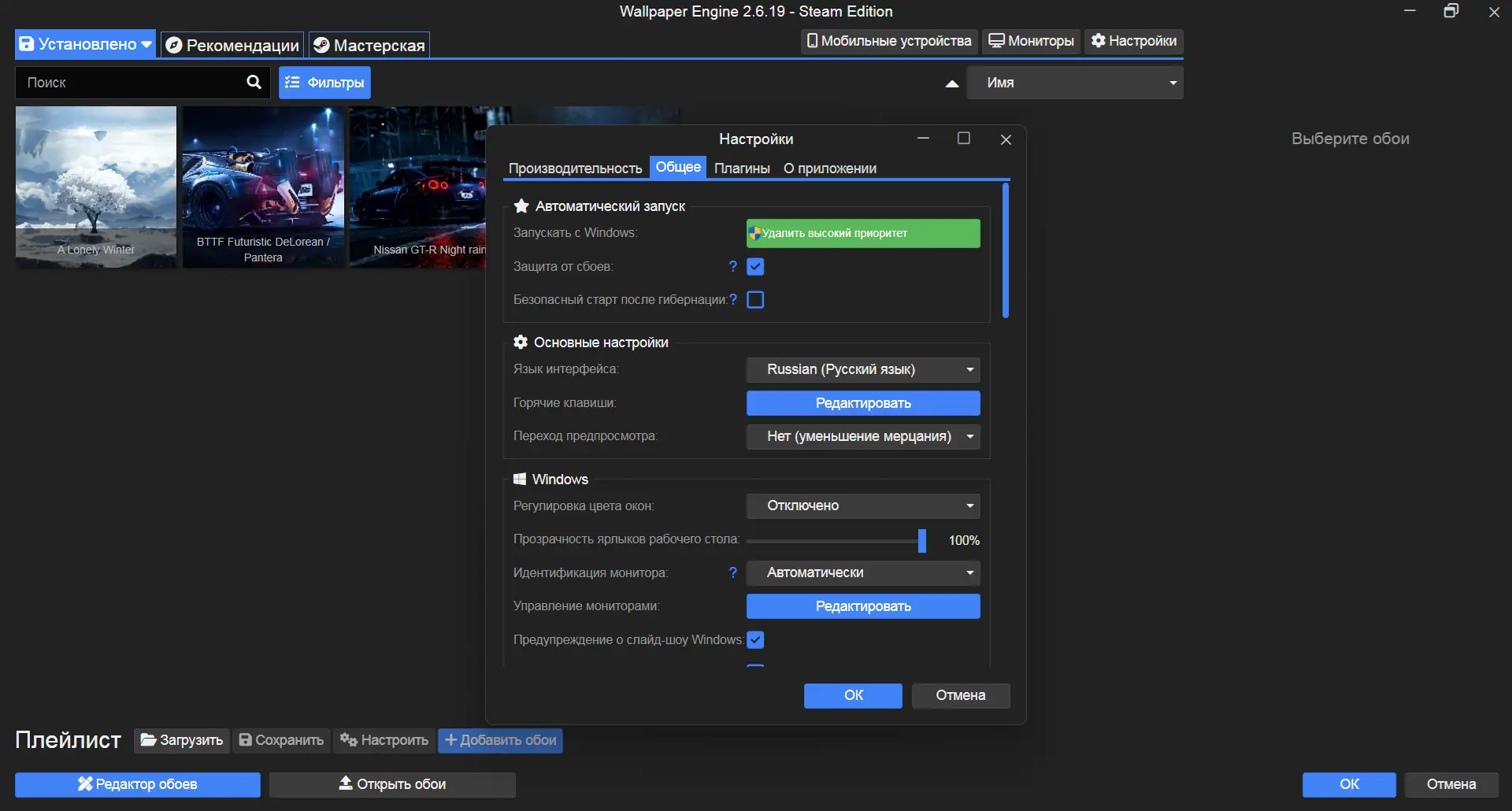This screenshot has height=811, width=1512.
Task: Click the Открыть обои button
Action: click(x=392, y=784)
